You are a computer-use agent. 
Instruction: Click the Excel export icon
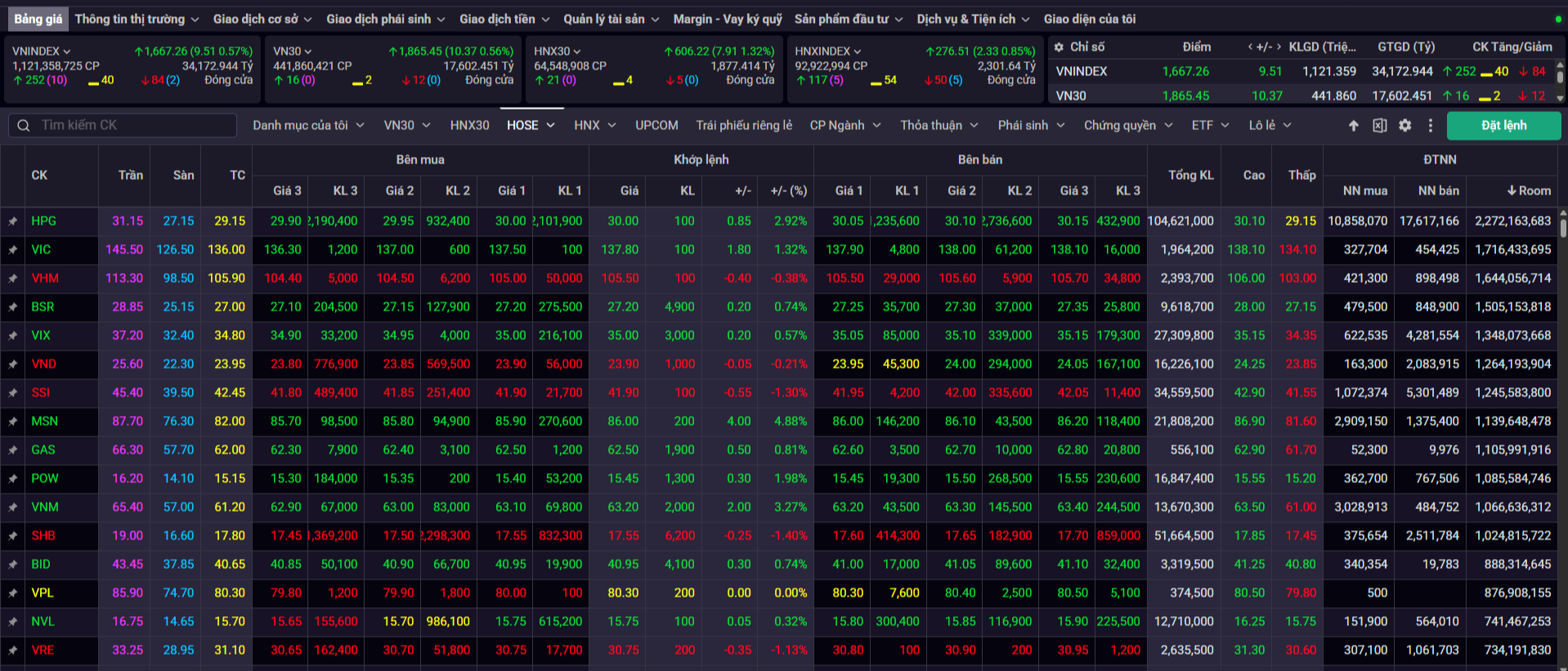(1379, 125)
